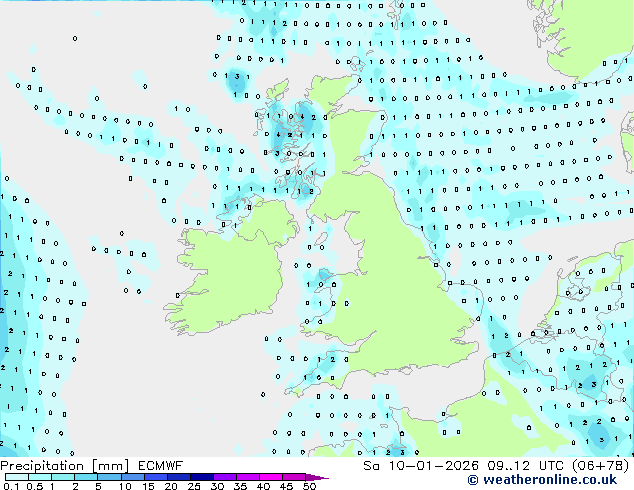Click legend value '15'

[x=148, y=486]
